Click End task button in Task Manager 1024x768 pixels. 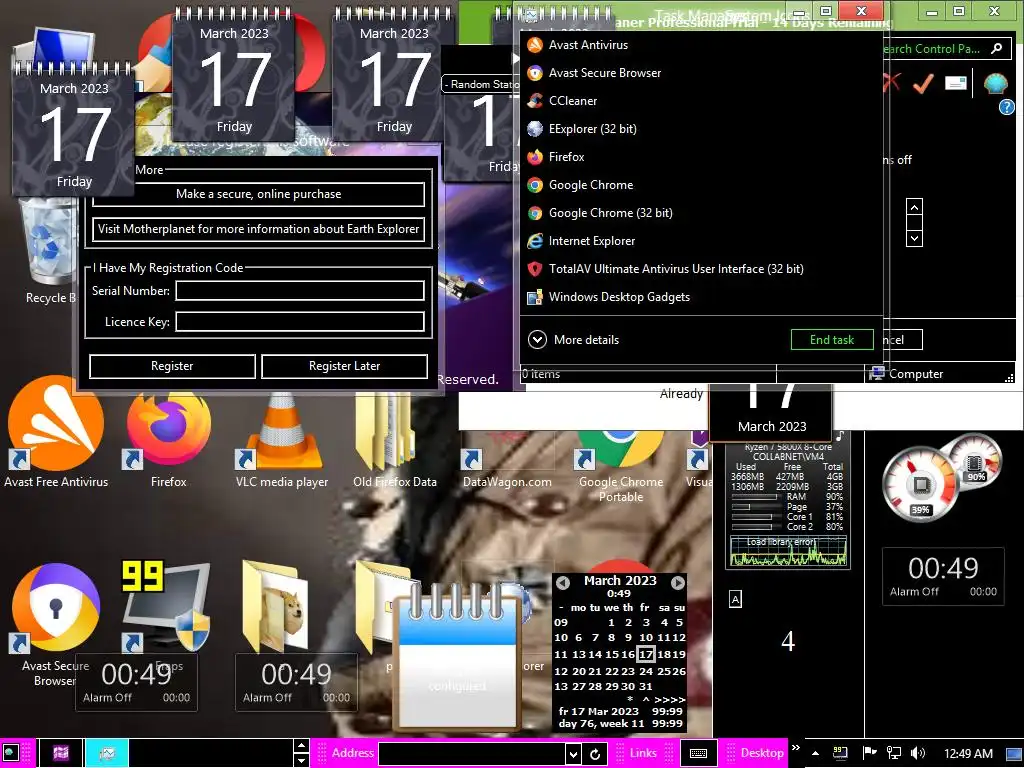[832, 340]
